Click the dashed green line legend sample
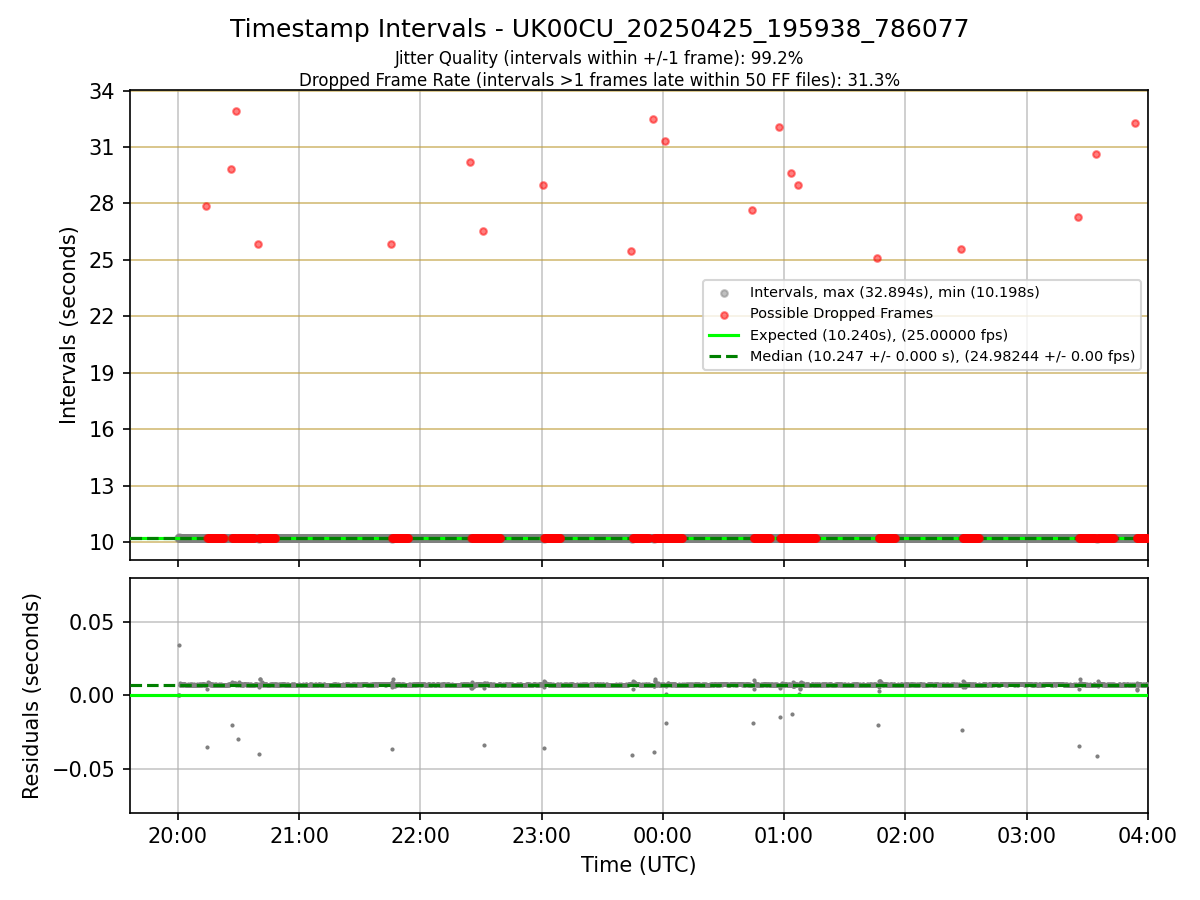This screenshot has height=900, width=1200. pos(725,356)
